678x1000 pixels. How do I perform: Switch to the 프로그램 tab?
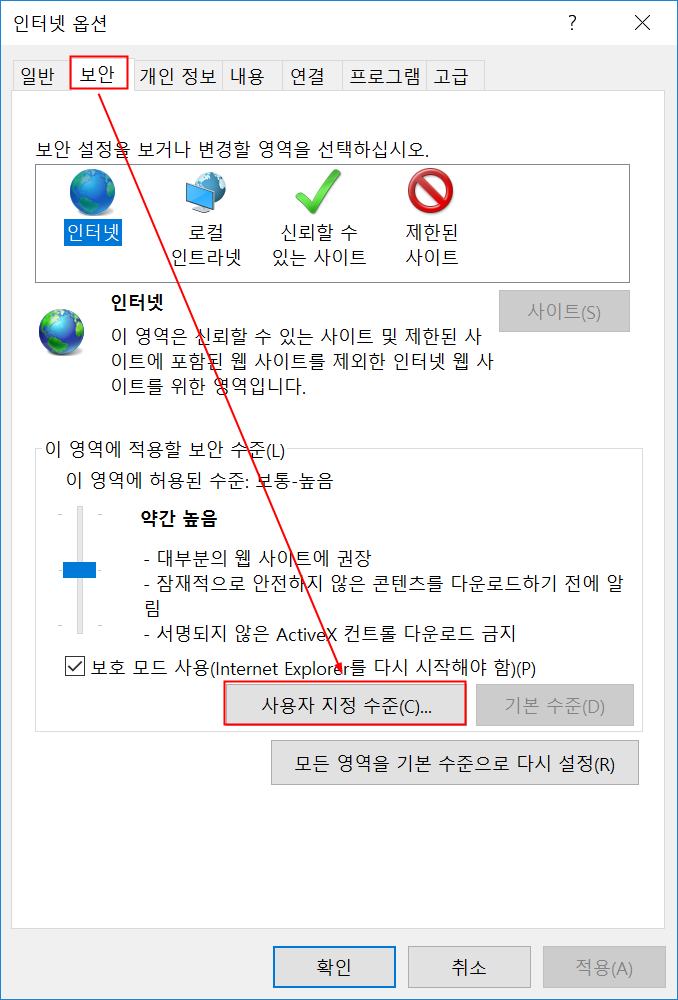384,77
